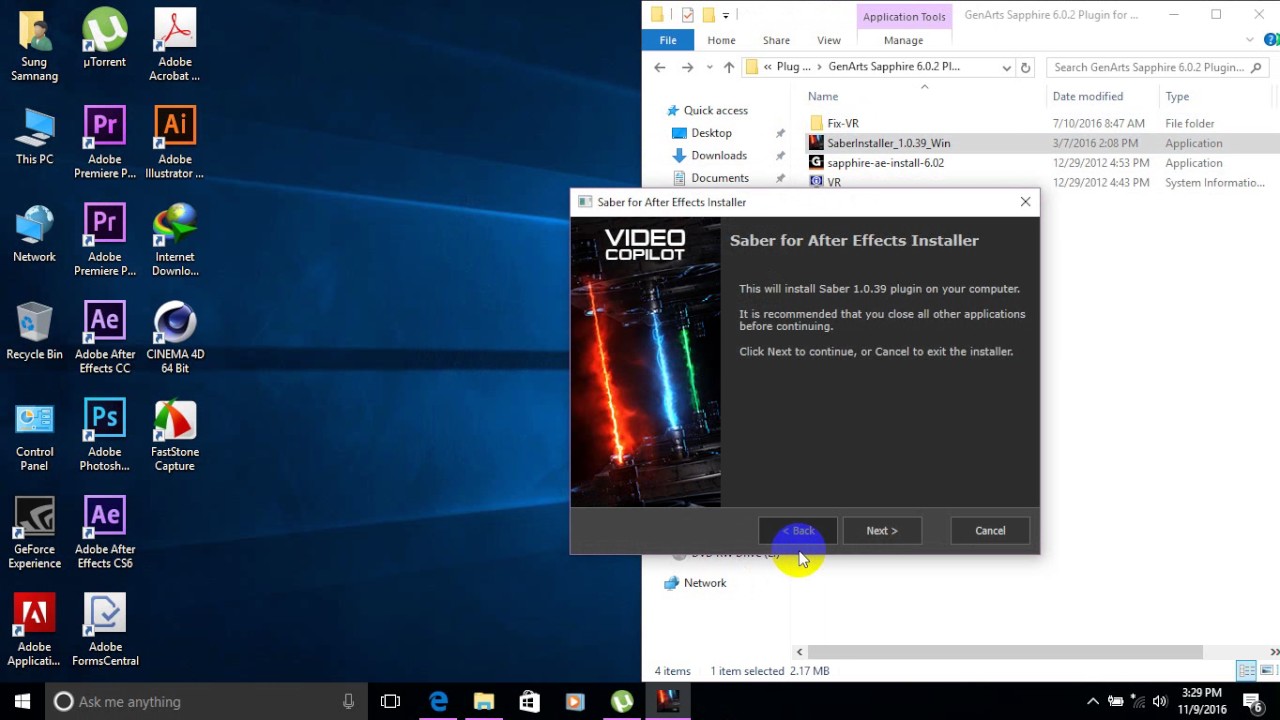The image size is (1280, 720).
Task: Click the Explorer horizontal scrollbar
Action: click(1005, 652)
